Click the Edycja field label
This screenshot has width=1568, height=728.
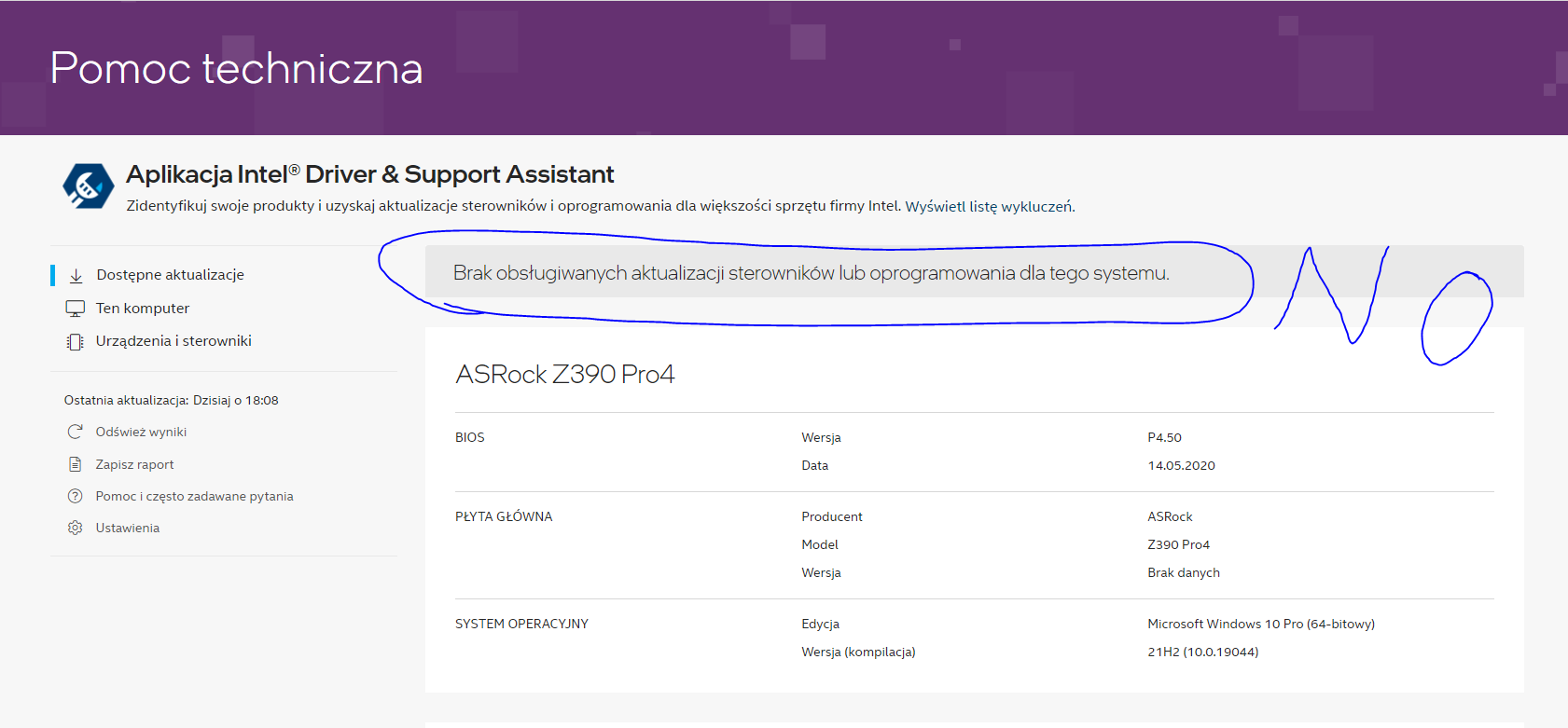pyautogui.click(x=821, y=624)
